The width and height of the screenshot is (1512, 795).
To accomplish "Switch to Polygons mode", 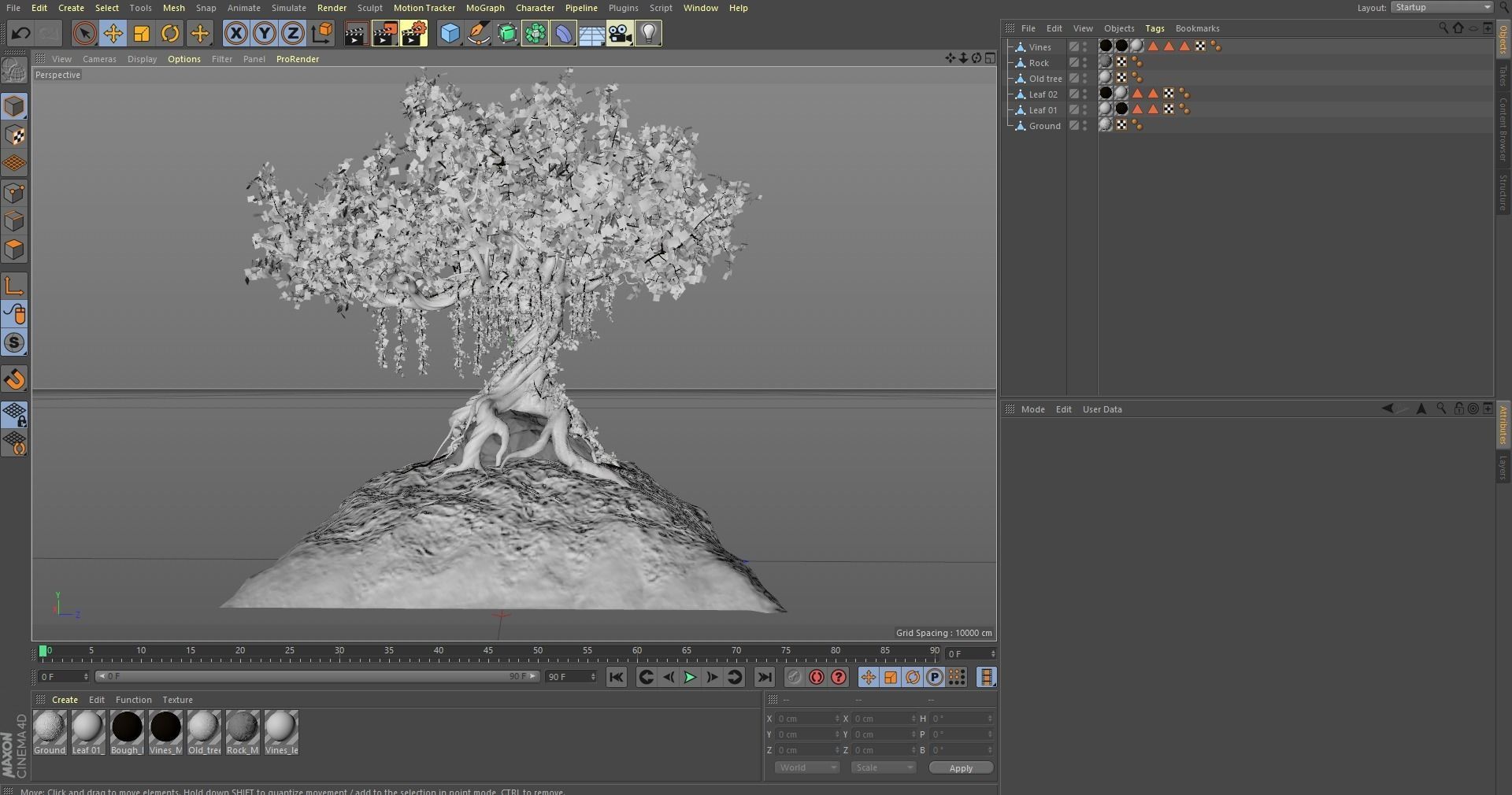I will [14, 250].
